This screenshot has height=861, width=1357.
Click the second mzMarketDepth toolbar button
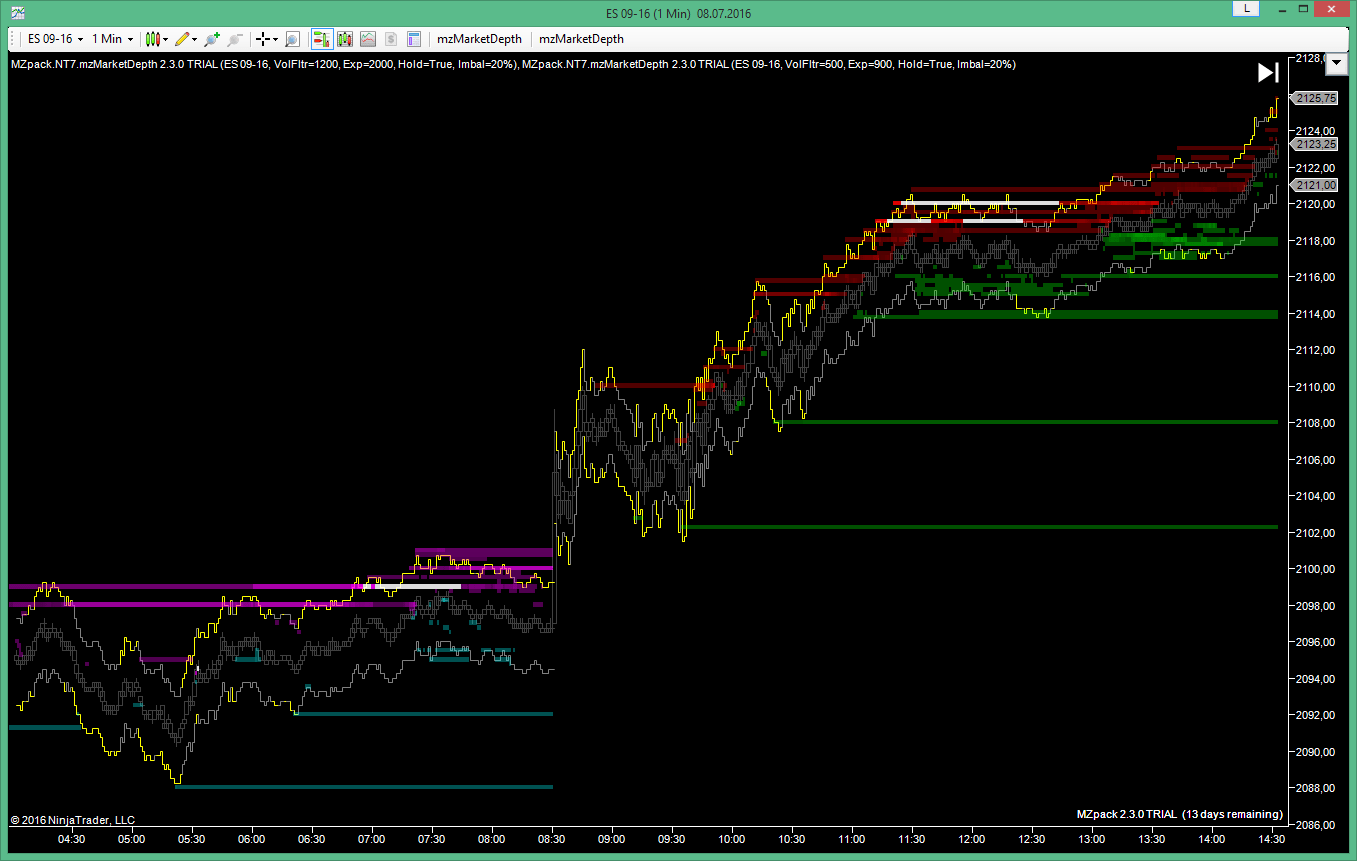[x=581, y=39]
